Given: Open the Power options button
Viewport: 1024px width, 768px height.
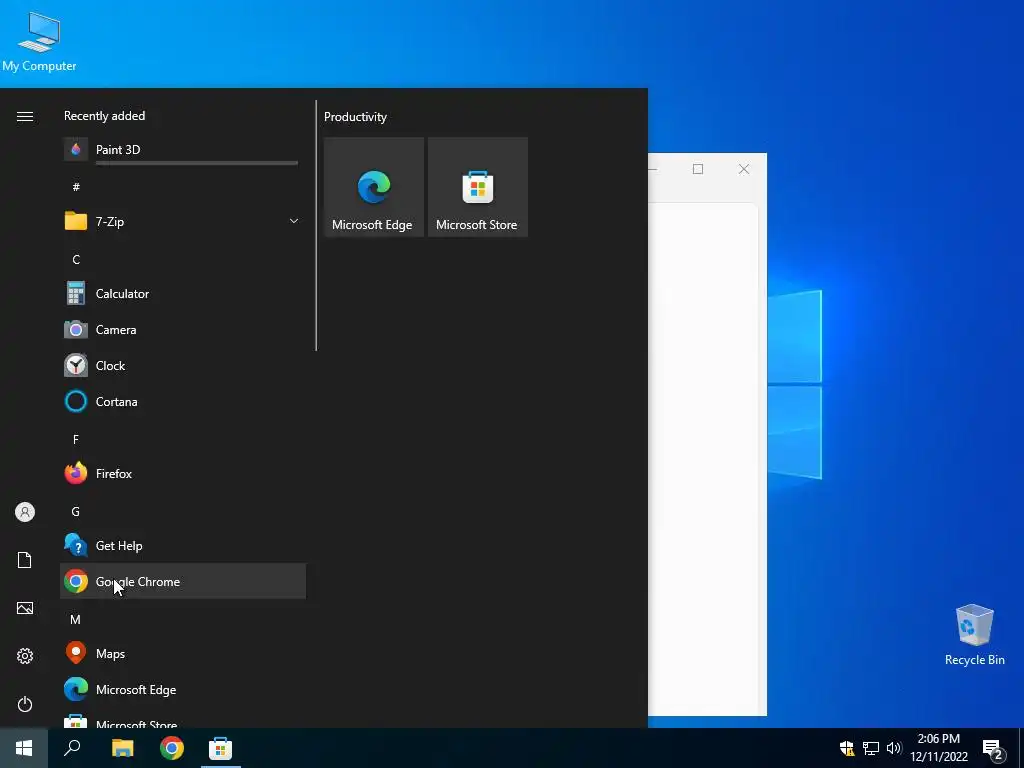Looking at the screenshot, I should pyautogui.click(x=25, y=704).
